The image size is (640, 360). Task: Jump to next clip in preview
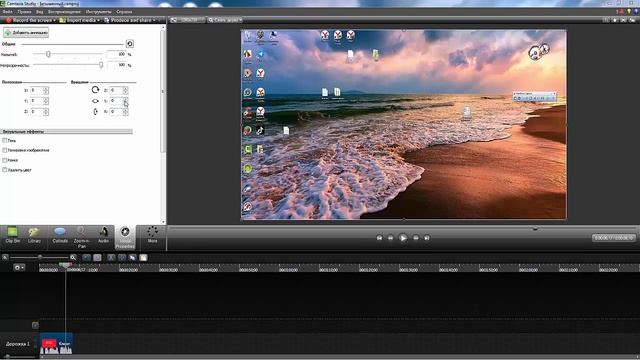427,238
